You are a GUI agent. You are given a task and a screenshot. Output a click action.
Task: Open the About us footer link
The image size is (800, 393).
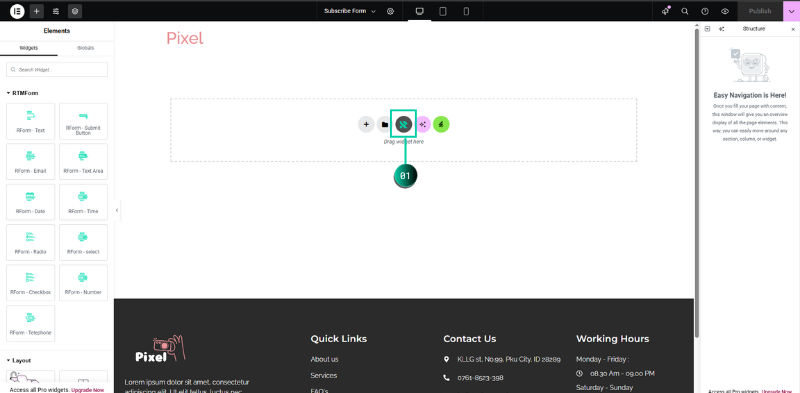click(324, 359)
